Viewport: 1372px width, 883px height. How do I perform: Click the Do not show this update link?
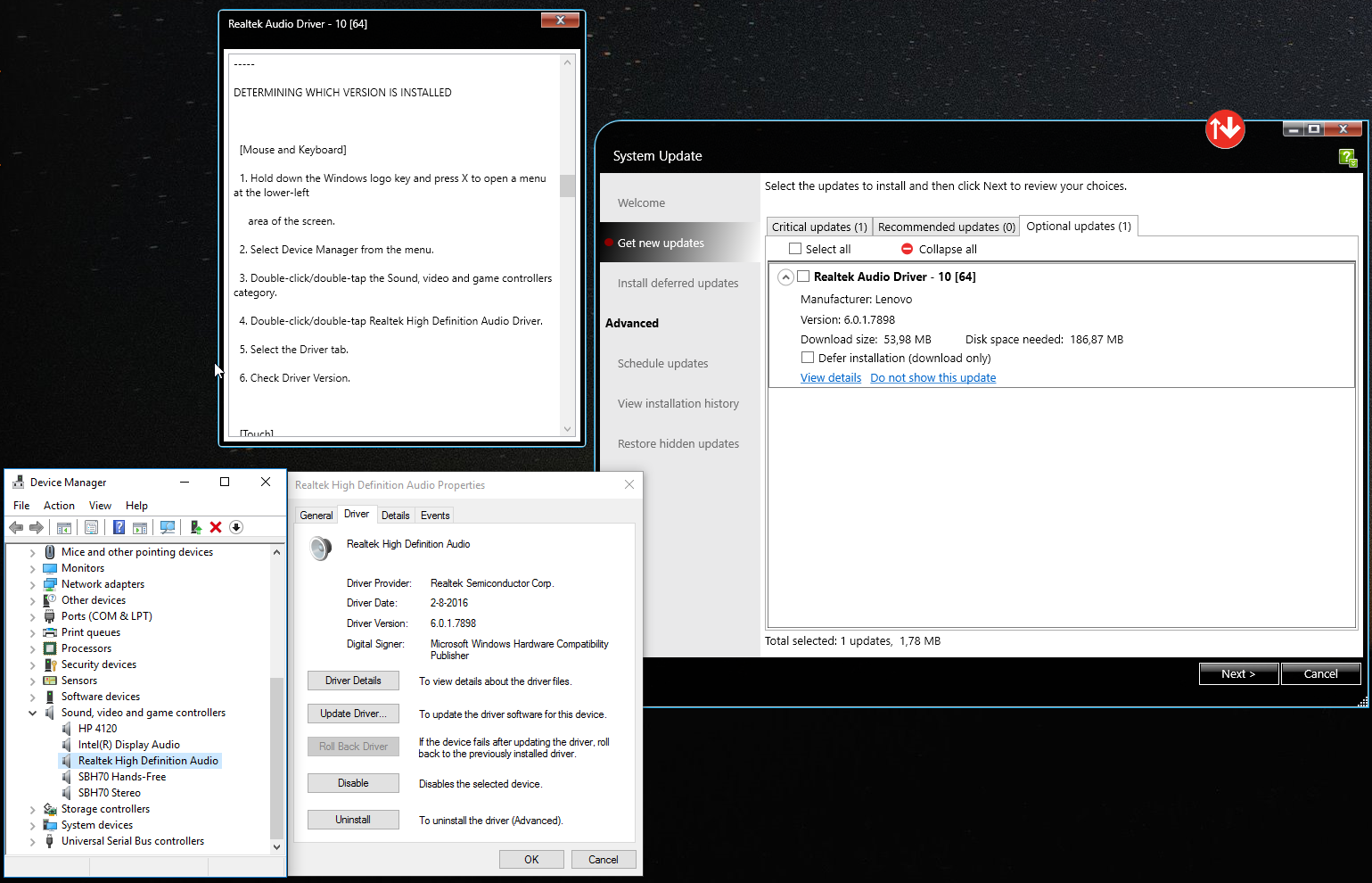tap(933, 378)
